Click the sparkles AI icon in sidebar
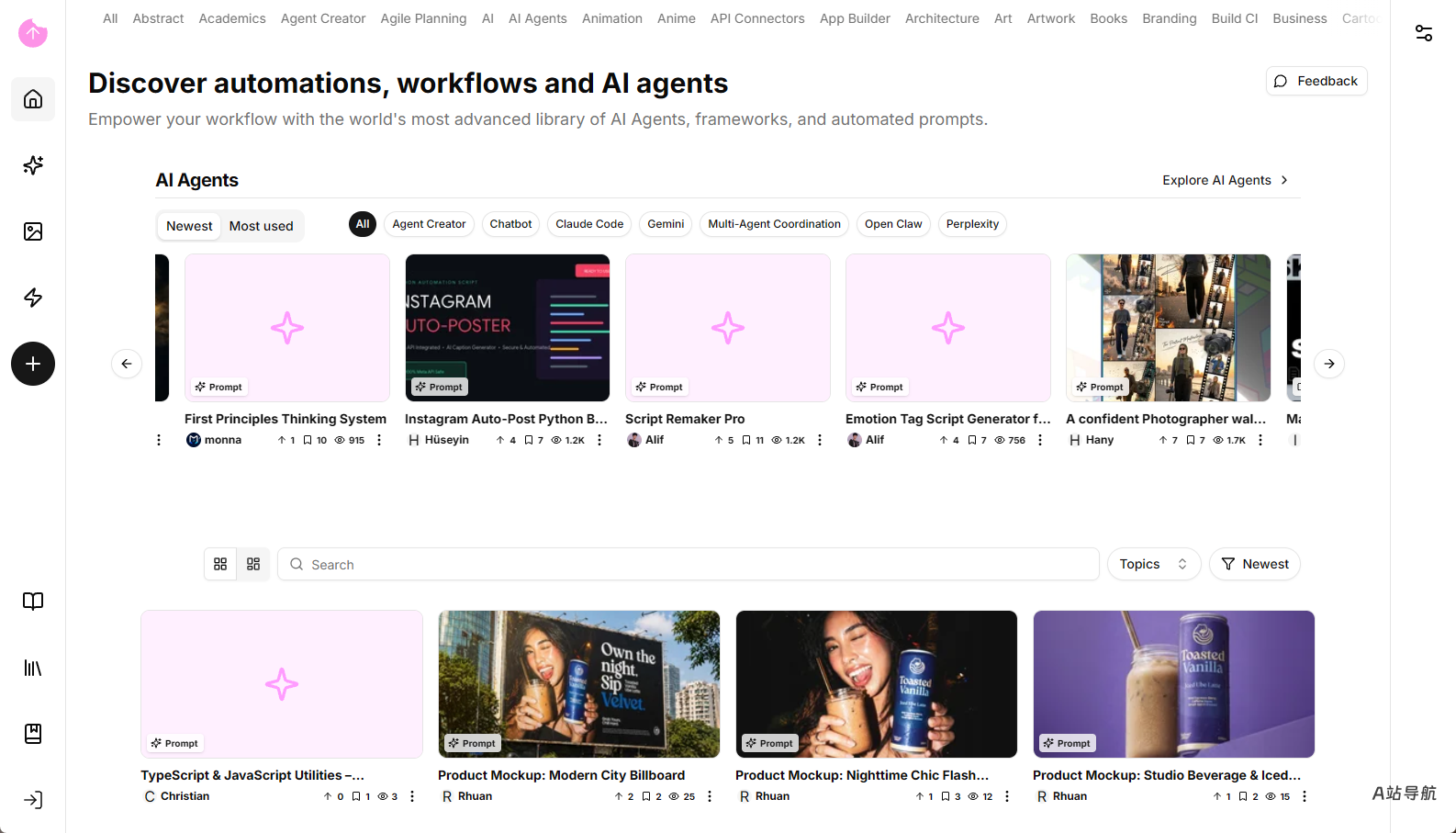Viewport: 1456px width, 833px height. point(33,165)
